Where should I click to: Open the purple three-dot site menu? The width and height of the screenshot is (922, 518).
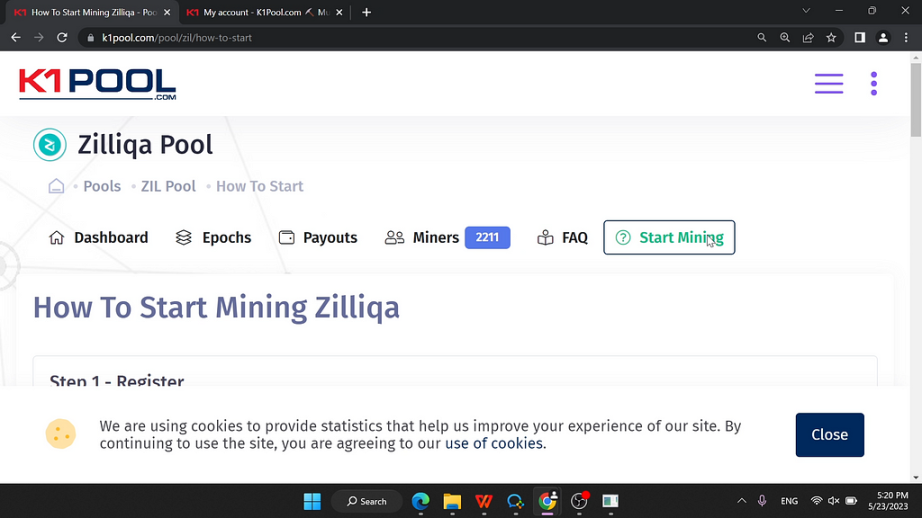(874, 83)
